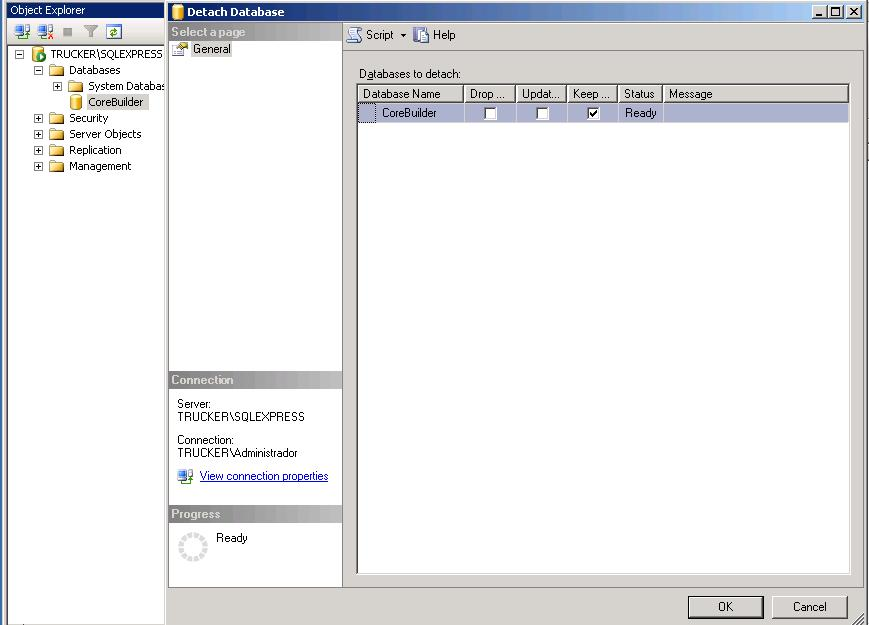Click the Refresh icon in Object Explorer
The image size is (869, 625).
[114, 32]
